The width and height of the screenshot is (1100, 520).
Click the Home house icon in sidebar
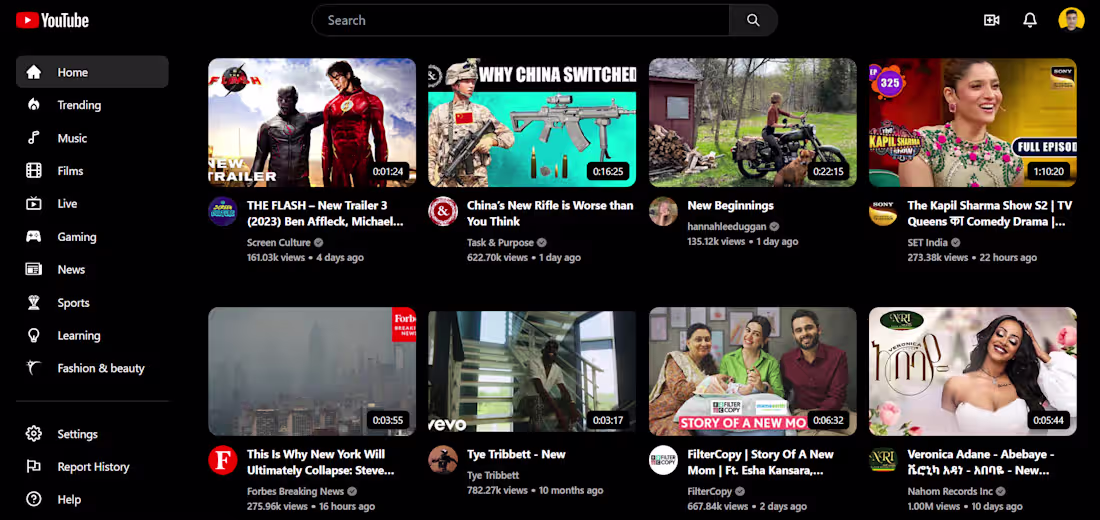[x=34, y=72]
